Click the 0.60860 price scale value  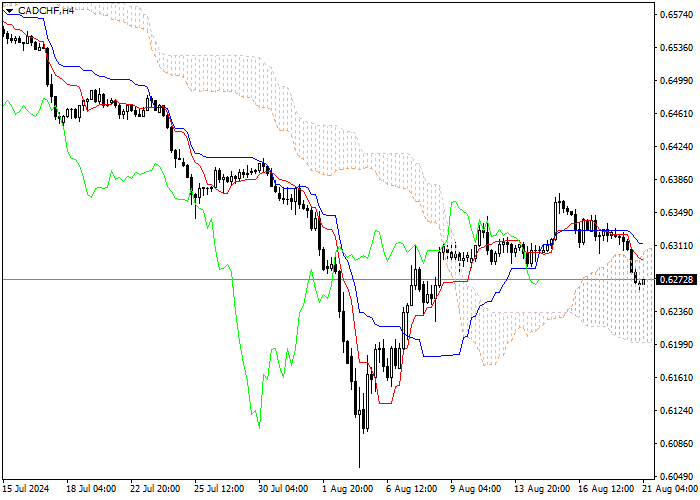[676, 444]
